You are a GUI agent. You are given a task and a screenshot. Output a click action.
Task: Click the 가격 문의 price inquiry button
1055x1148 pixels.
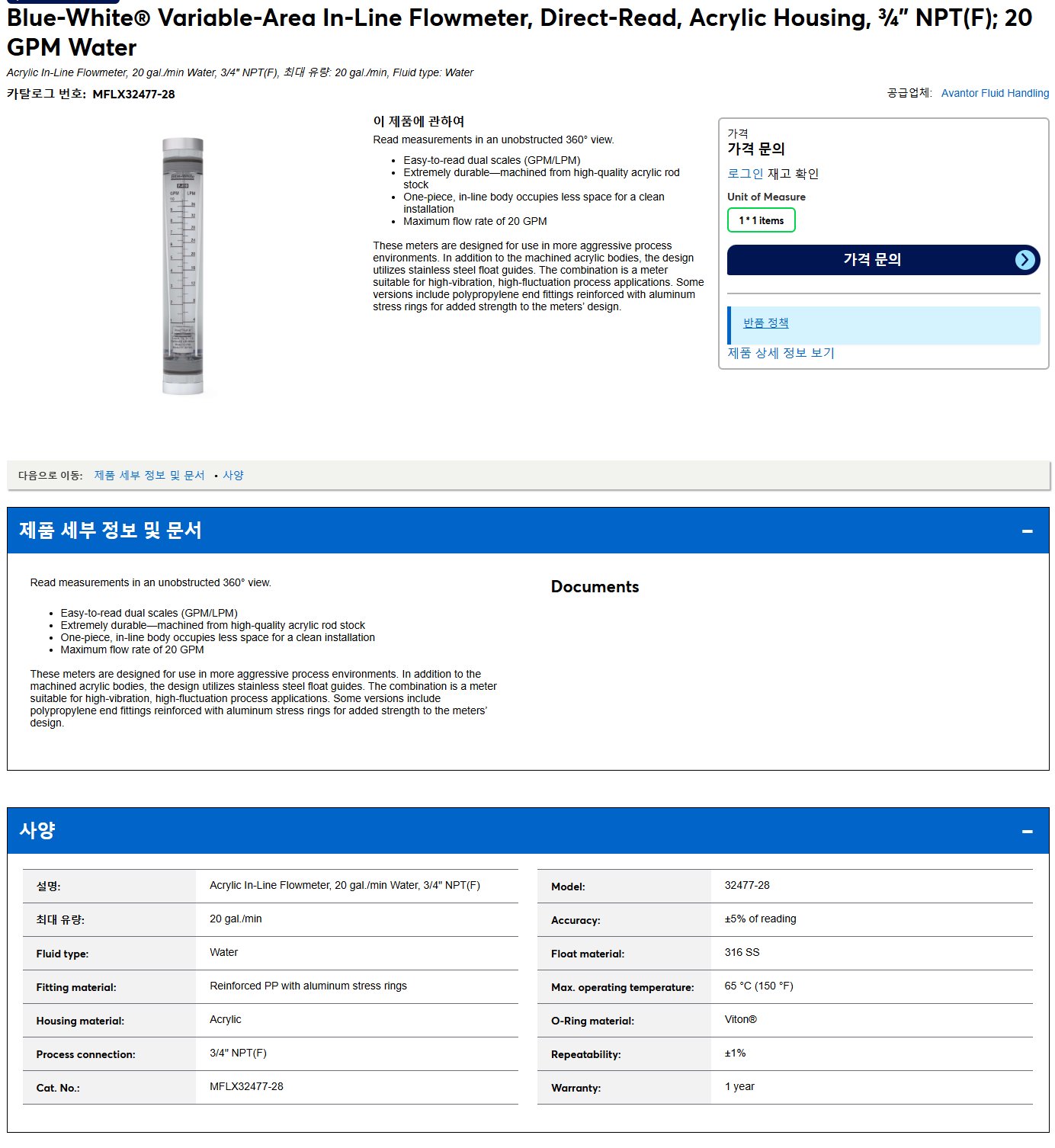tap(883, 260)
